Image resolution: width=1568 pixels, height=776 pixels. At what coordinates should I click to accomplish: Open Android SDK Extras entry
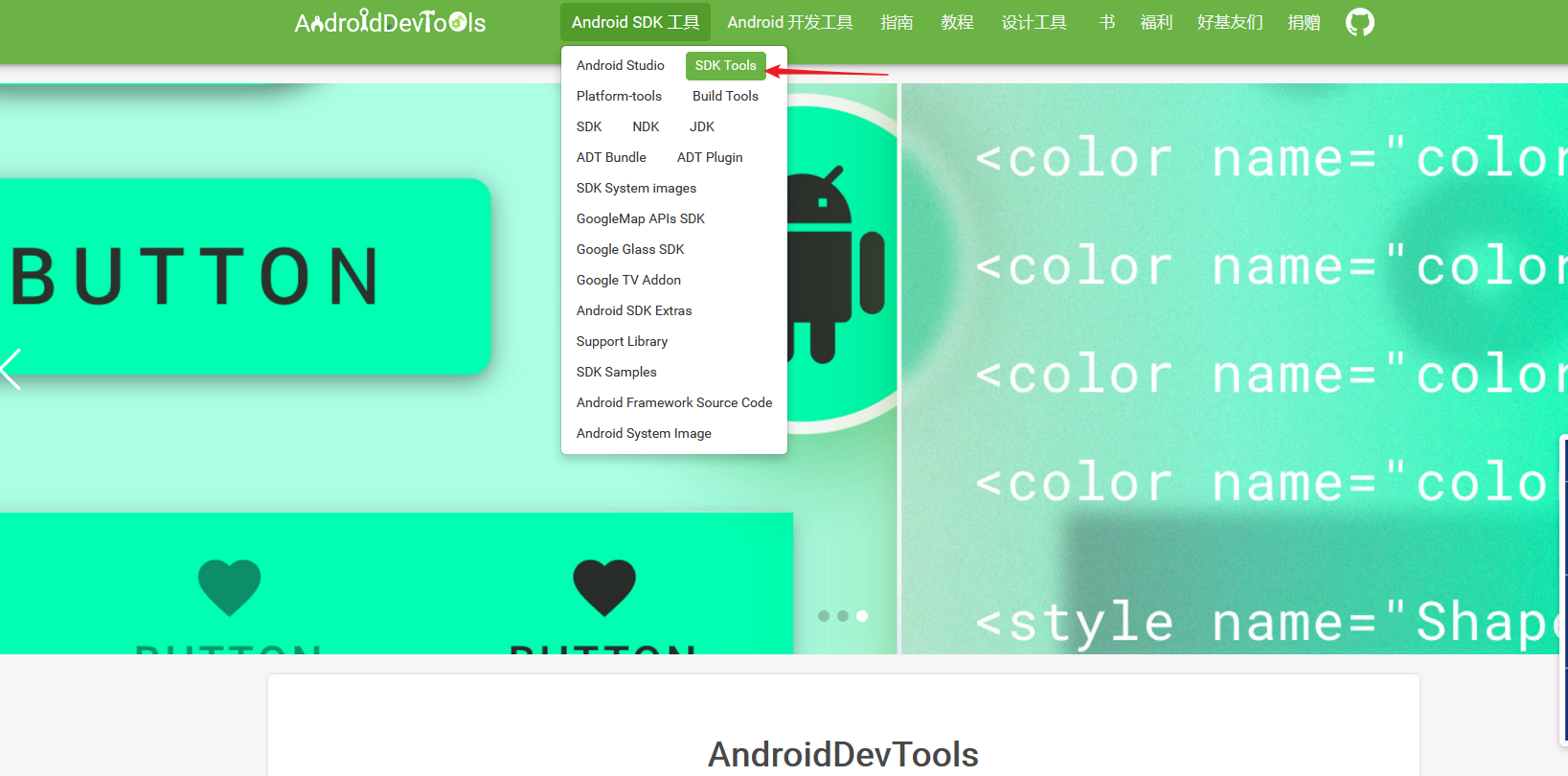(x=634, y=310)
